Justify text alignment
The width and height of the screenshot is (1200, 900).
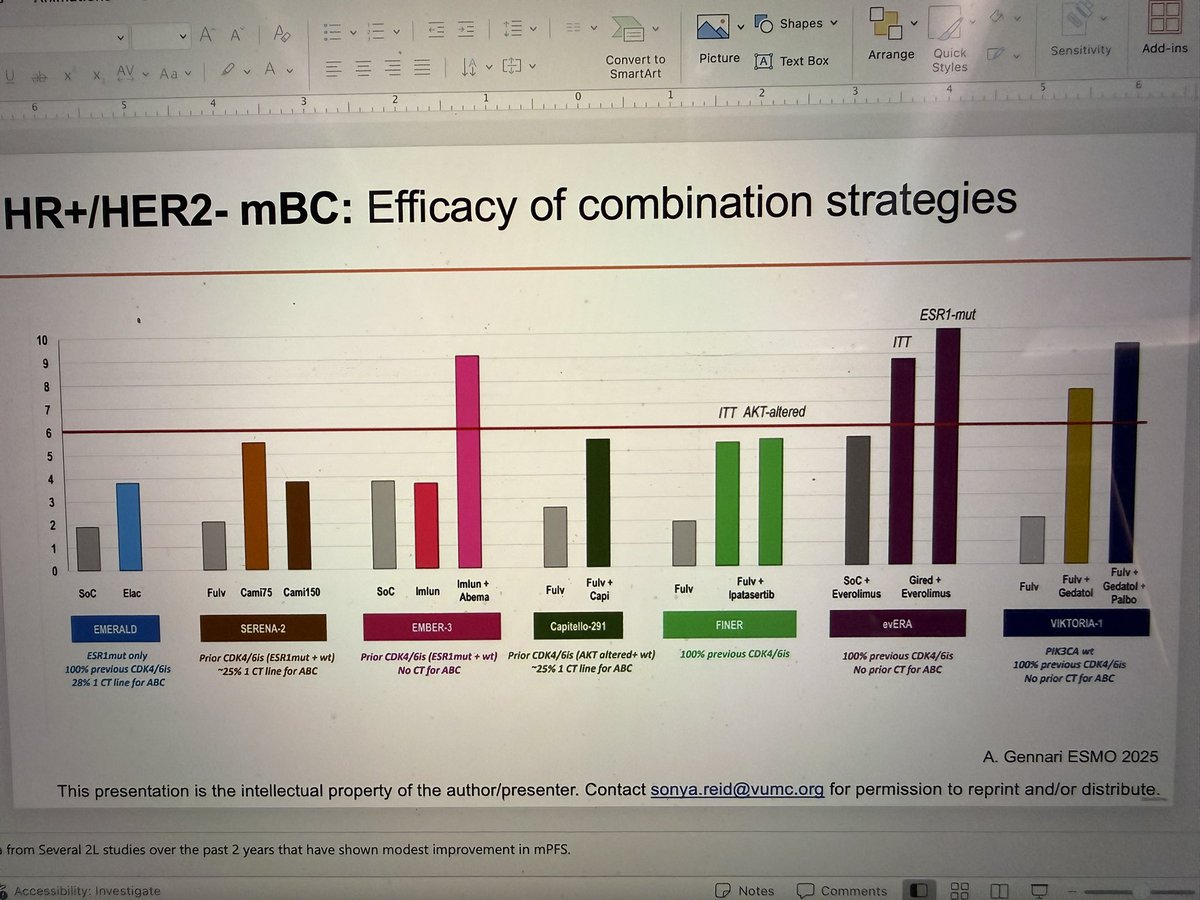coord(422,68)
